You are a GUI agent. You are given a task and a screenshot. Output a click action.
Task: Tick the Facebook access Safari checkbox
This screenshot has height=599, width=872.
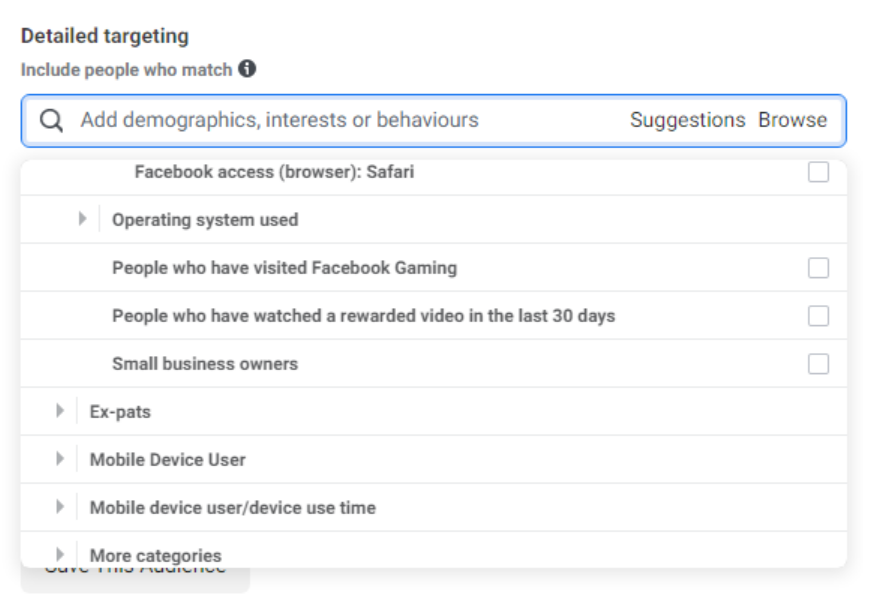coord(818,173)
